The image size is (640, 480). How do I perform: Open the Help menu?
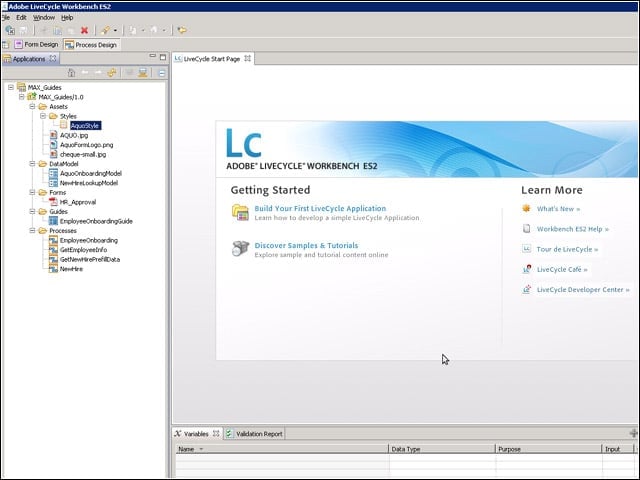tap(67, 18)
